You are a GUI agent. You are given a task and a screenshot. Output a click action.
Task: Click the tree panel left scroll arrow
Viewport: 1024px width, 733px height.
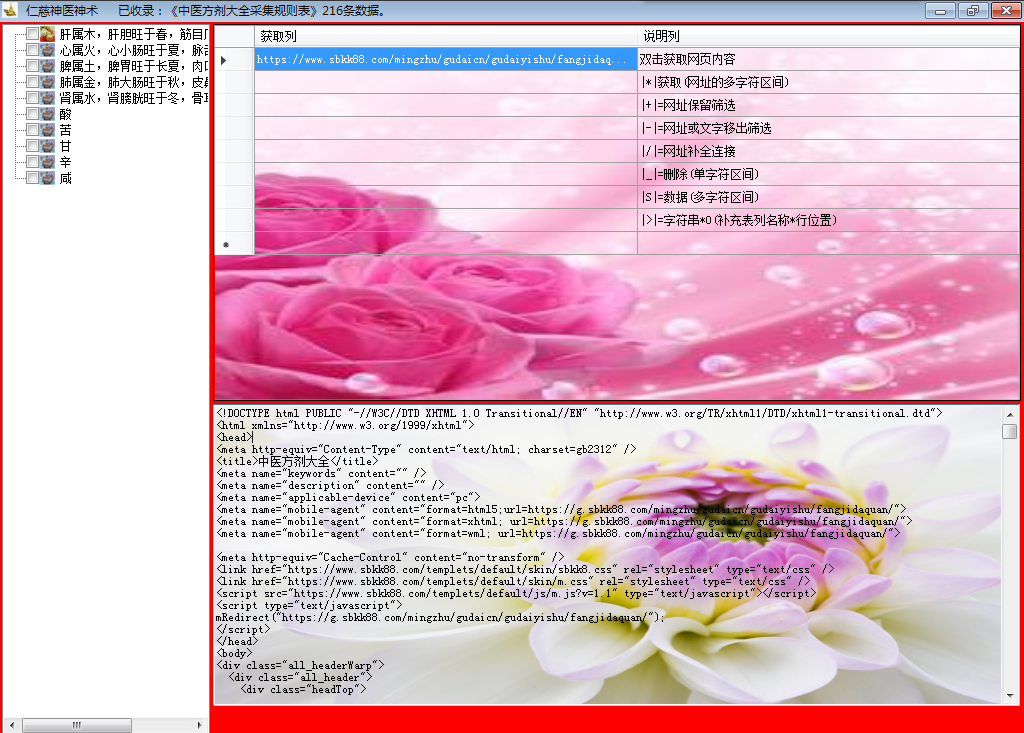coord(12,725)
